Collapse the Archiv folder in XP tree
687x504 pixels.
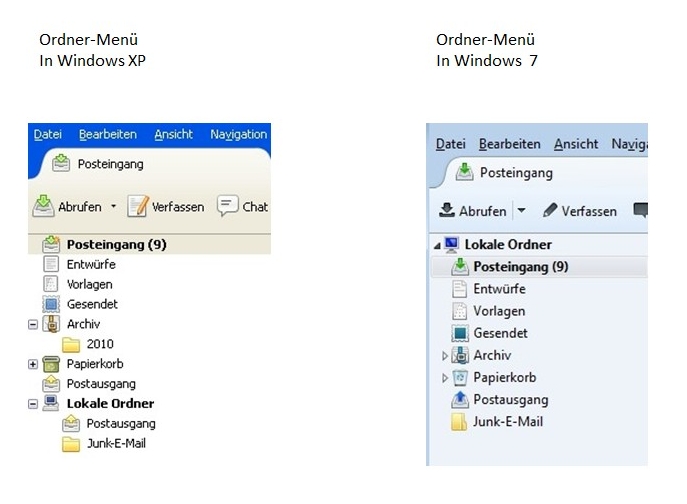[x=33, y=324]
